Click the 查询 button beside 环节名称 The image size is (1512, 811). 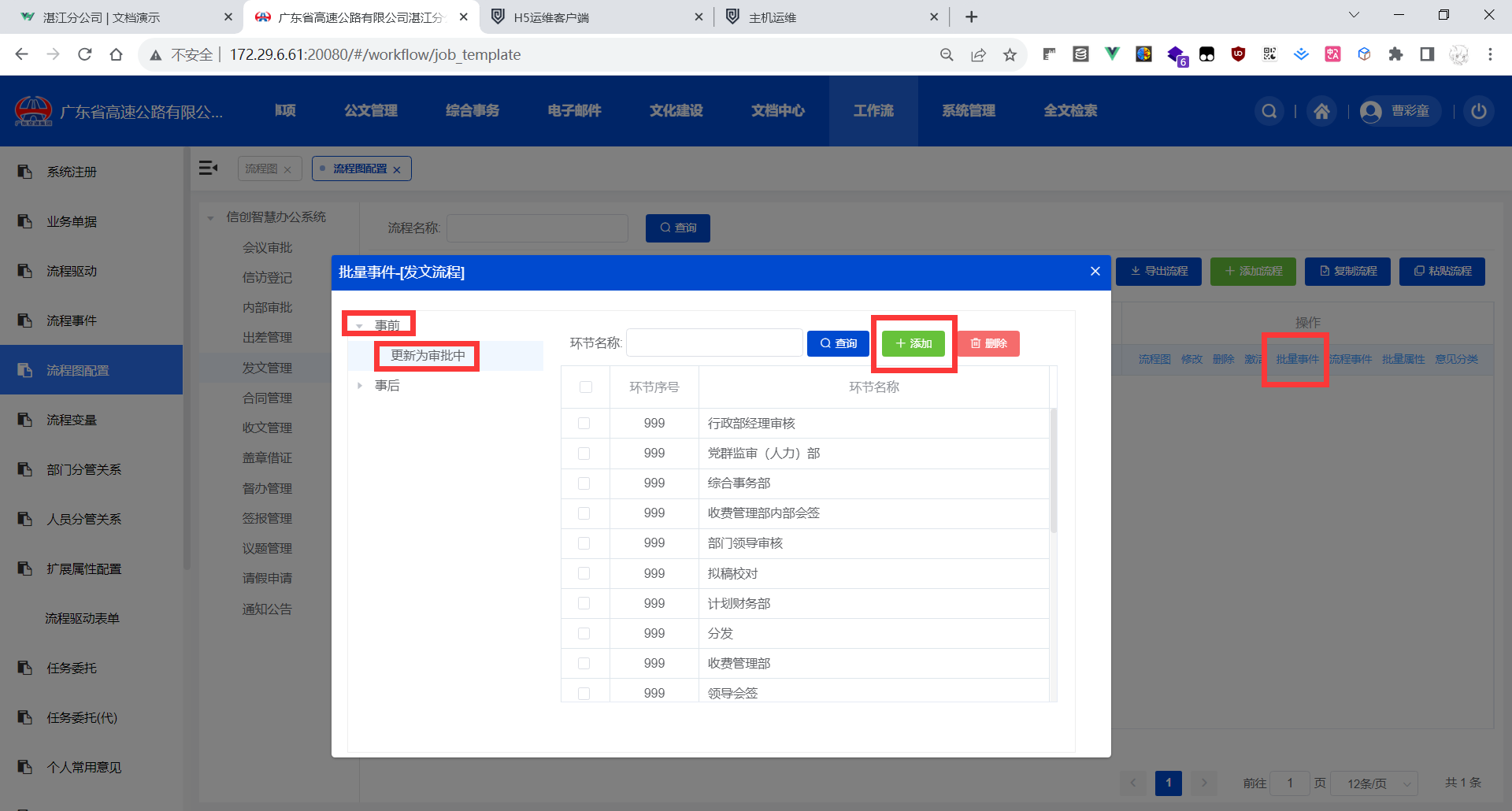(x=838, y=343)
